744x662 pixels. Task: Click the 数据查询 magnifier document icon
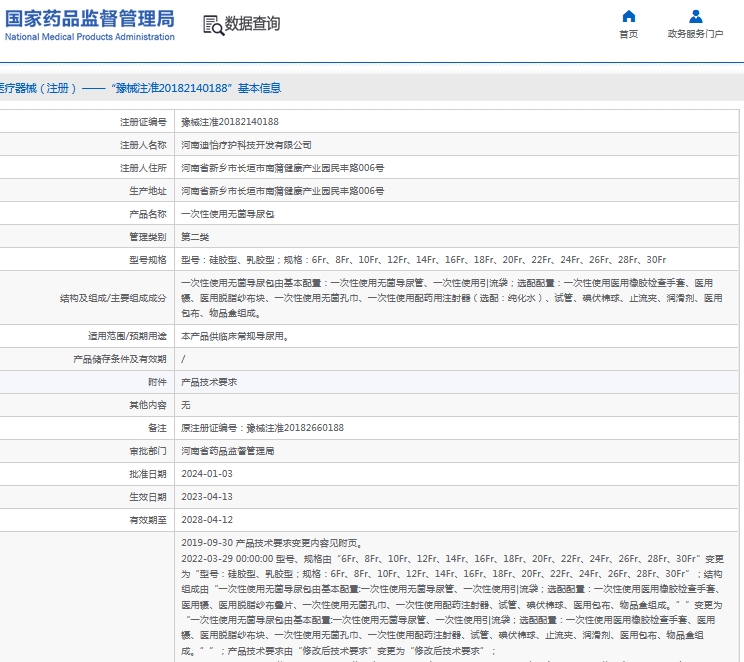click(213, 25)
